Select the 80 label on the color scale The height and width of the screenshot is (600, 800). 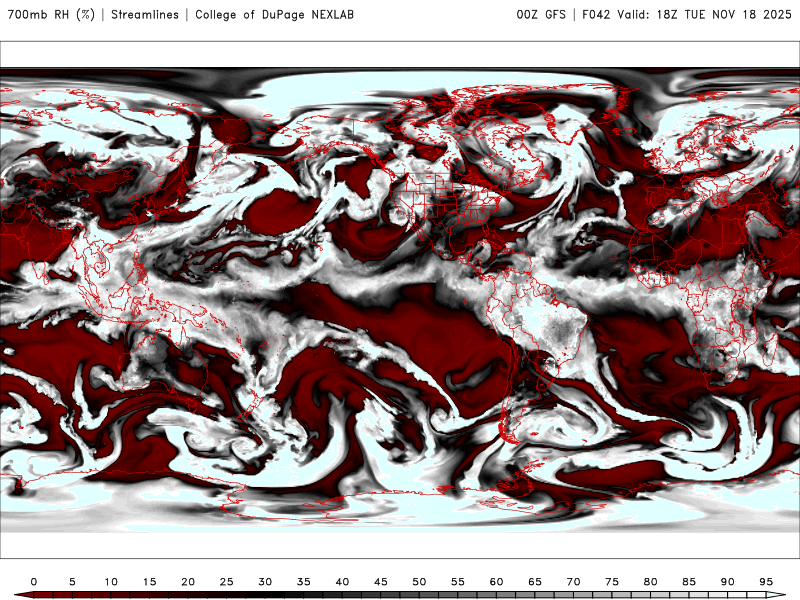tap(651, 582)
